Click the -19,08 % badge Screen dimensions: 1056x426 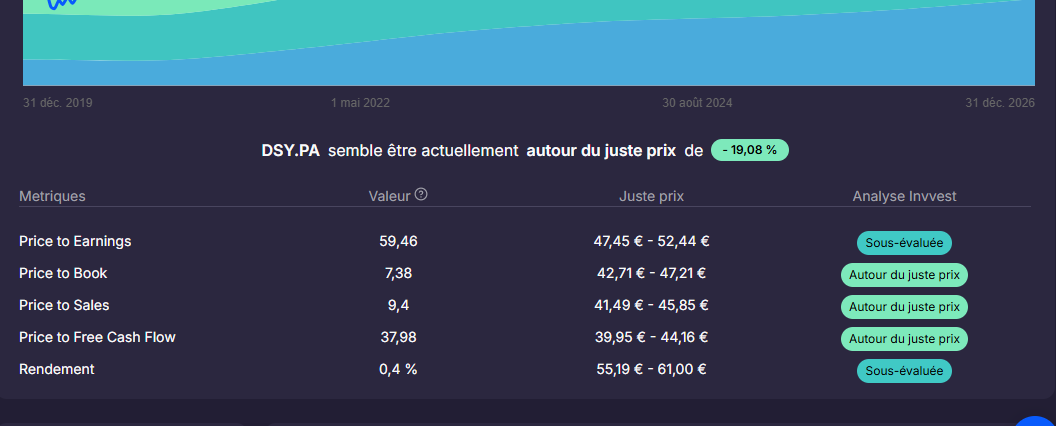[x=750, y=150]
